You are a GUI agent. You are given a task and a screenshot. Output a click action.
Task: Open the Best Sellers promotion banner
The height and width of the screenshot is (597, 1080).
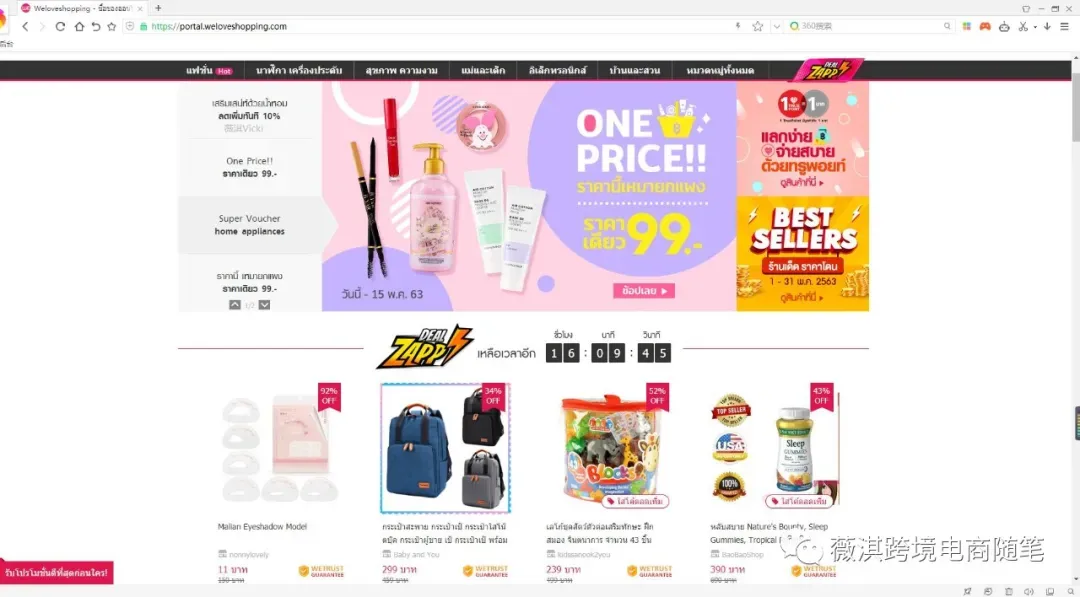point(802,253)
